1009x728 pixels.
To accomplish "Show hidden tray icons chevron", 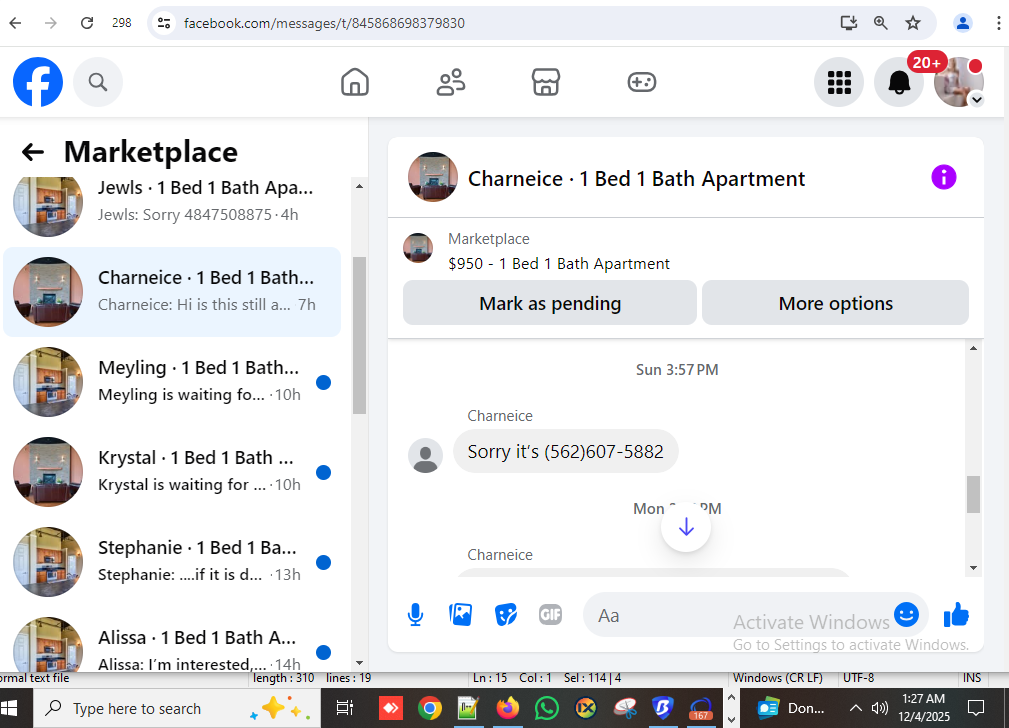I will click(855, 708).
